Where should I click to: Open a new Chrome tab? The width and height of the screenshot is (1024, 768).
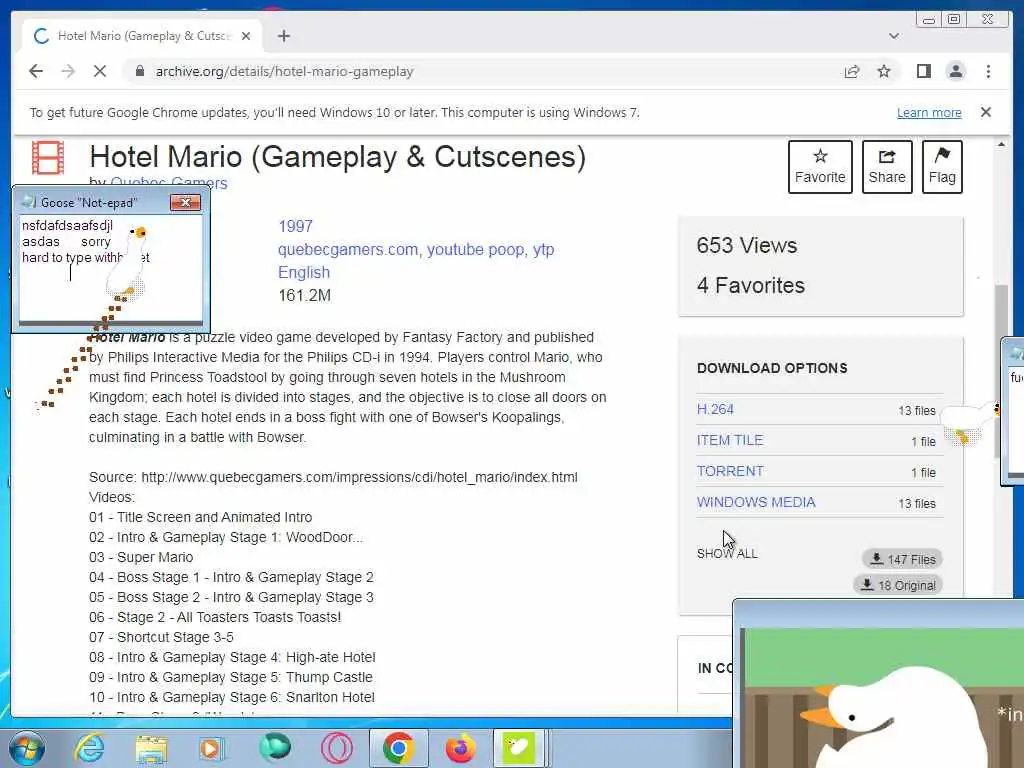[x=283, y=36]
